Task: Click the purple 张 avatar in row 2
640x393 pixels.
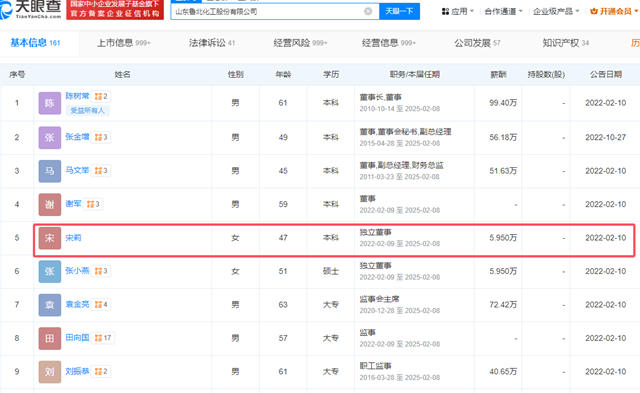Action: pyautogui.click(x=50, y=138)
